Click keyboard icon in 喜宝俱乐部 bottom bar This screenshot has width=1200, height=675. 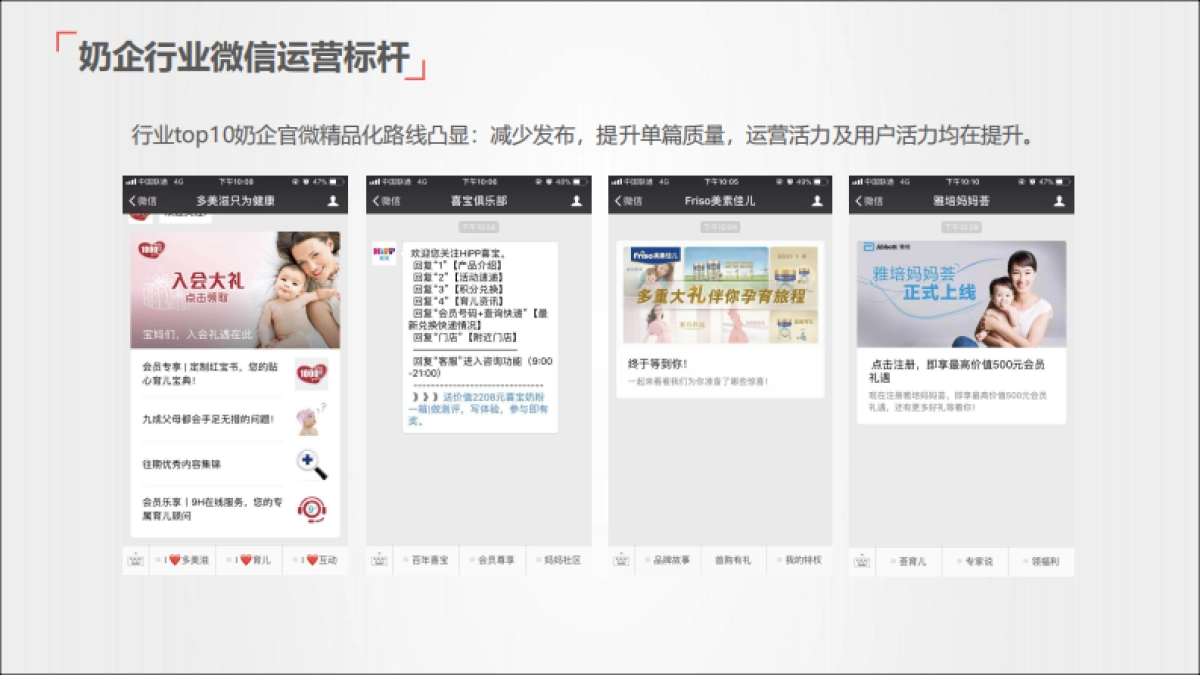(378, 561)
